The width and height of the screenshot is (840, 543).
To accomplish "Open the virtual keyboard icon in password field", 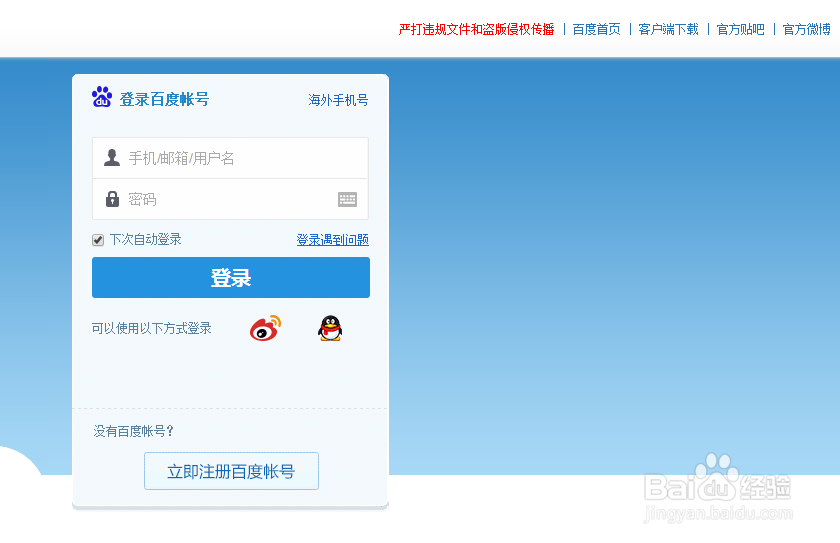I will 347,199.
